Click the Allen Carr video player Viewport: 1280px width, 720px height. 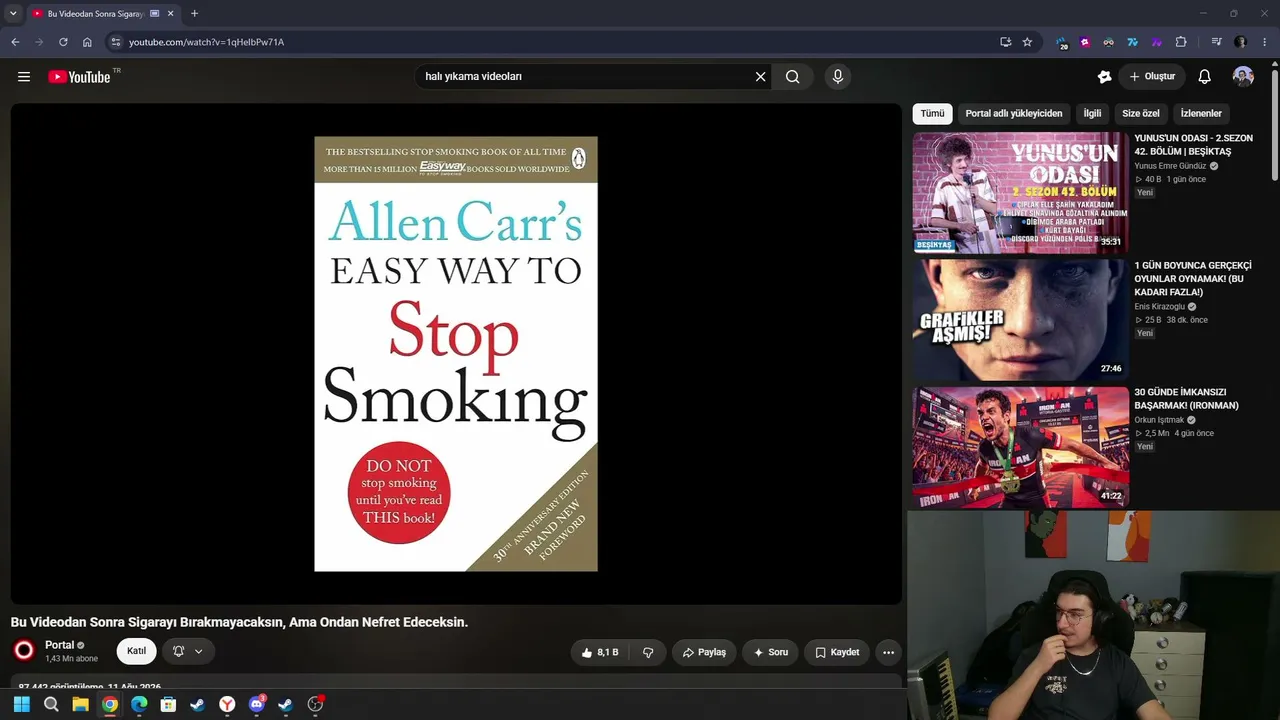tap(456, 354)
